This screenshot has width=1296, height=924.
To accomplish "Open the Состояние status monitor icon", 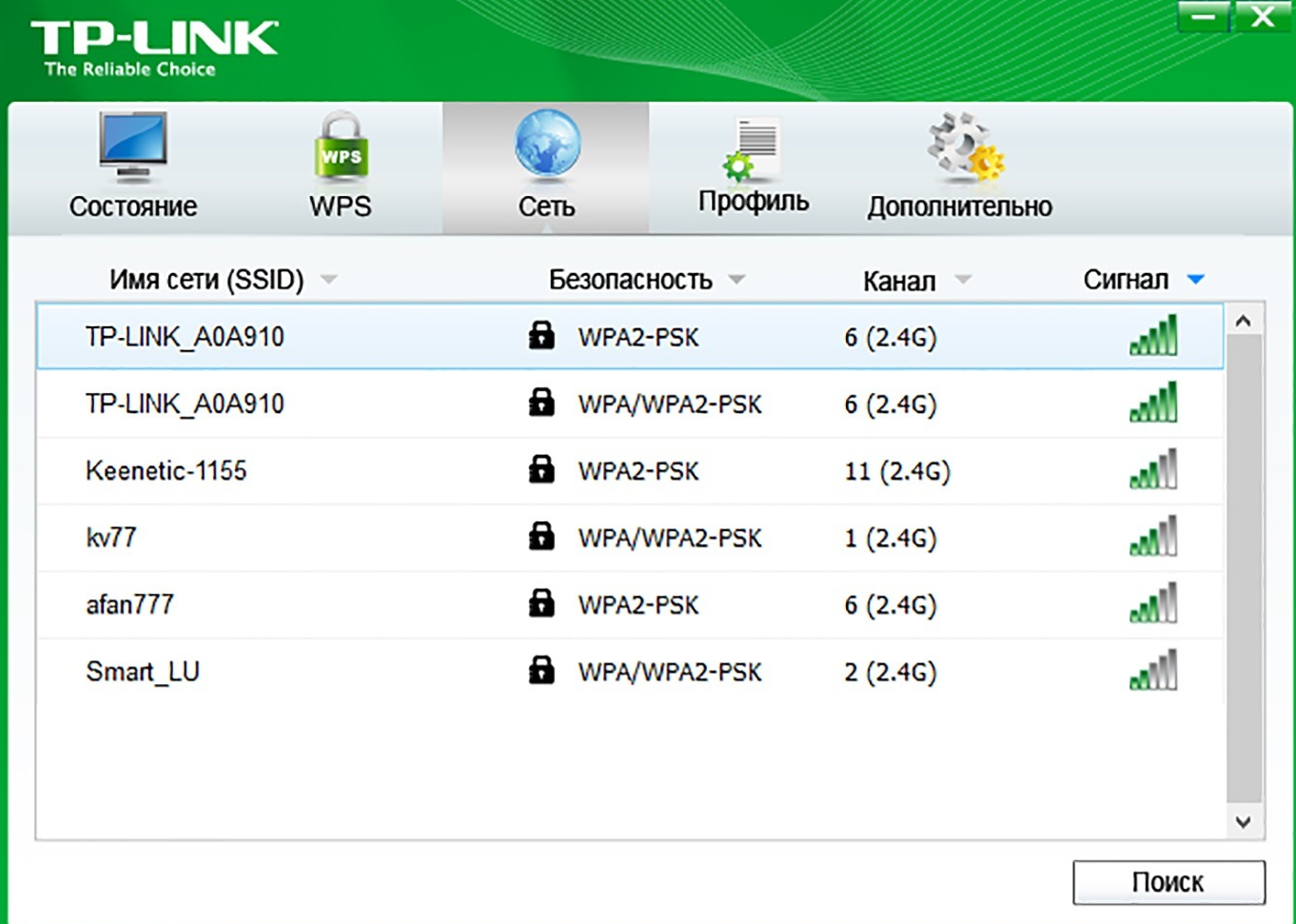I will coord(132,147).
